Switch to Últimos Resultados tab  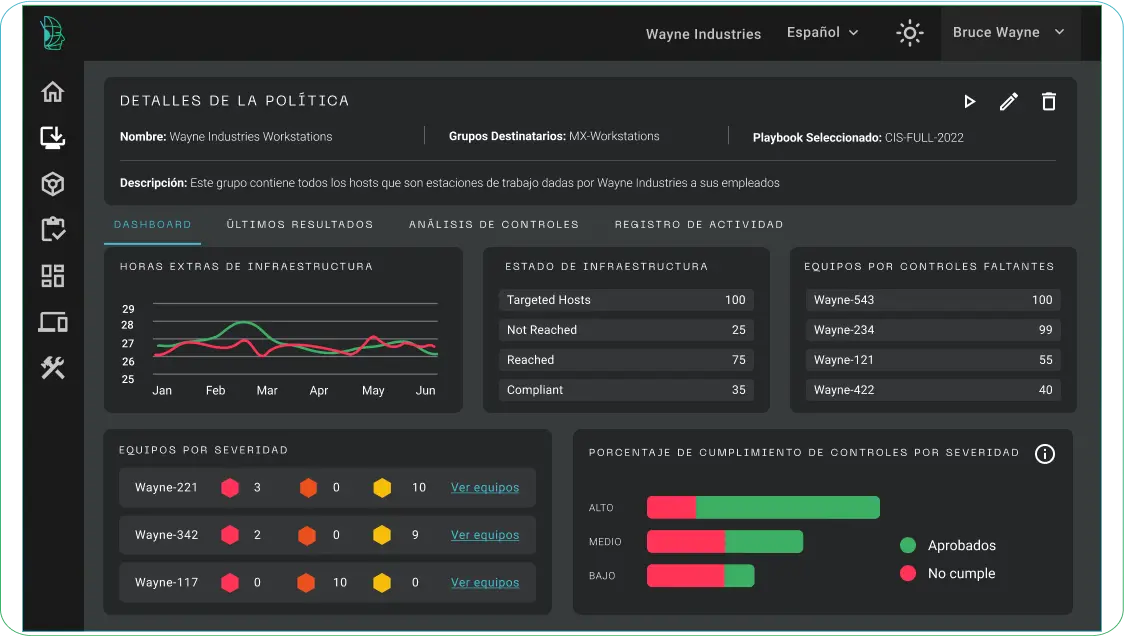[x=300, y=224]
